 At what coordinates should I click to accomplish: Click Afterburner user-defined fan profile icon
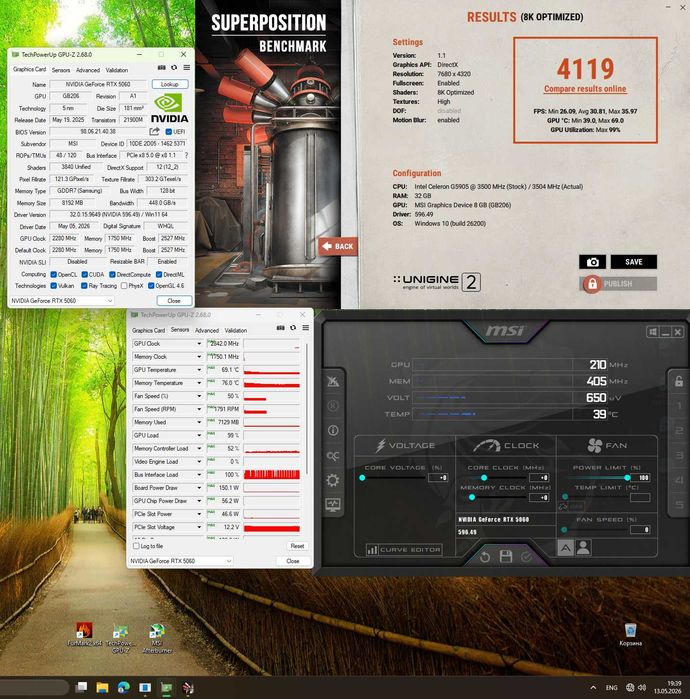point(583,547)
